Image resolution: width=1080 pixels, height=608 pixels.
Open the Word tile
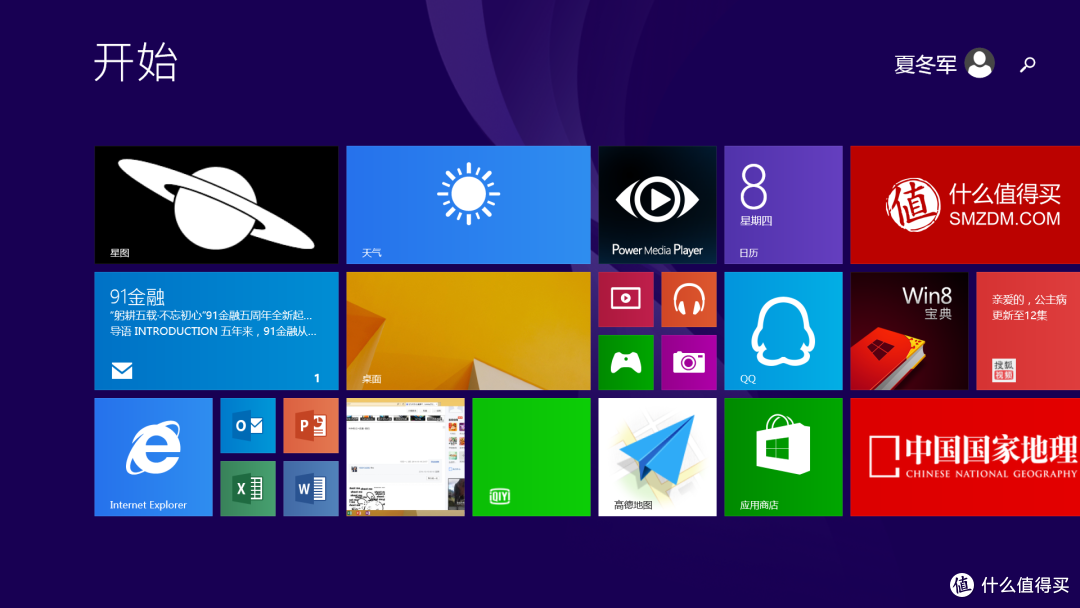[311, 488]
